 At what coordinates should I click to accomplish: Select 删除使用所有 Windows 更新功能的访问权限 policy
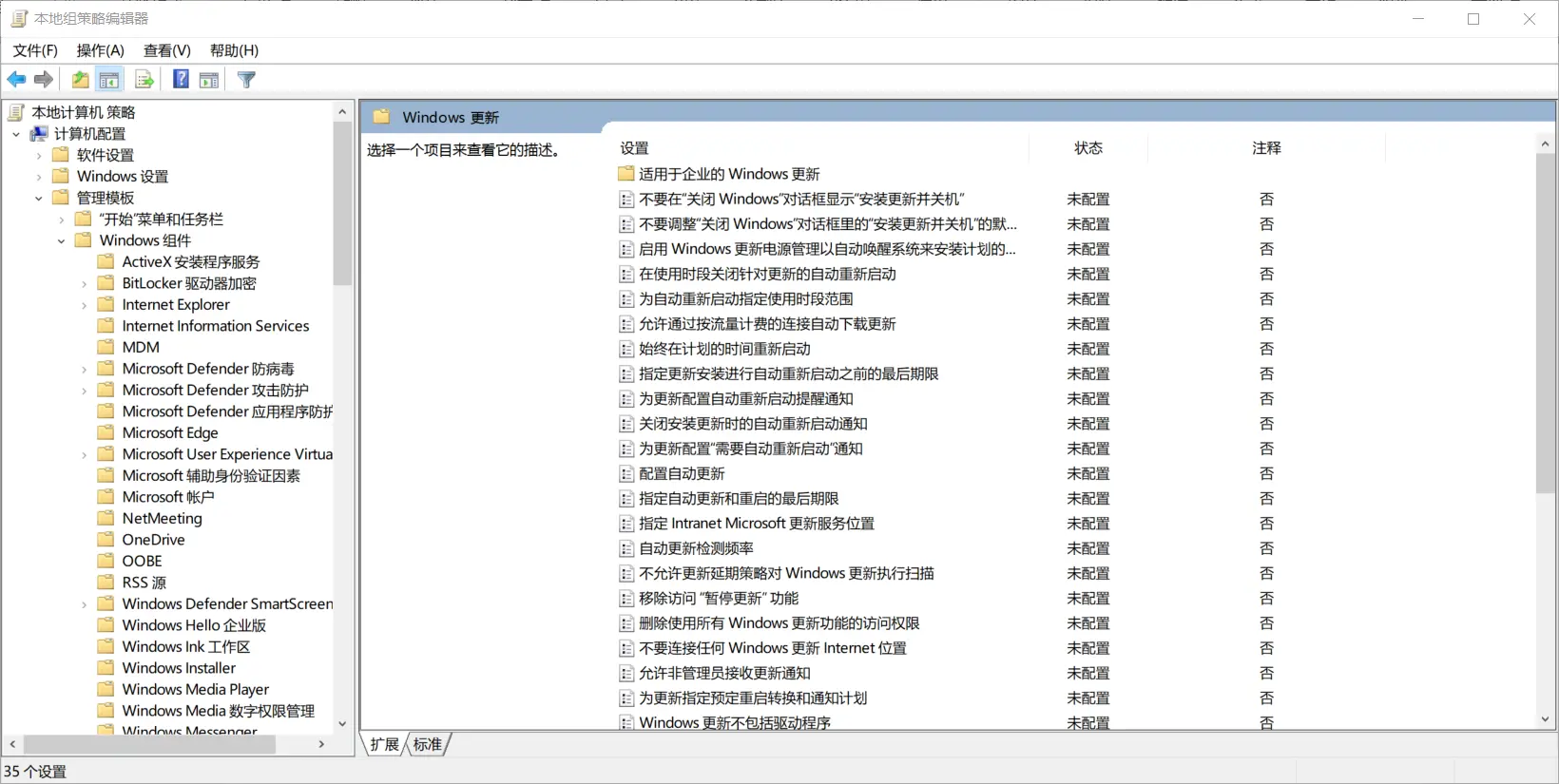[x=779, y=623]
